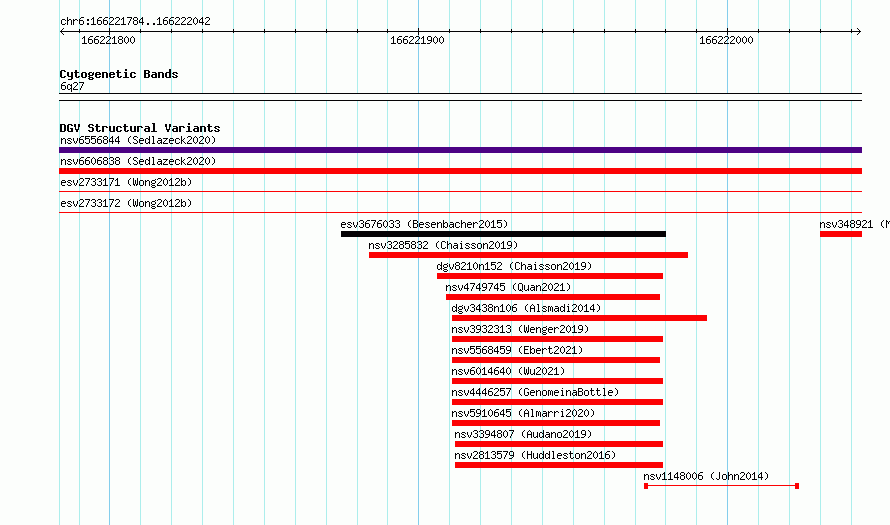Click the red nsv3285832 variant bar

[x=528, y=255]
